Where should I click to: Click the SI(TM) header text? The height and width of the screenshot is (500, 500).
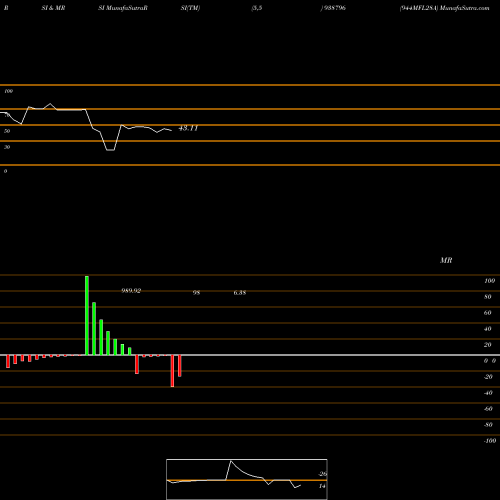(190, 8)
